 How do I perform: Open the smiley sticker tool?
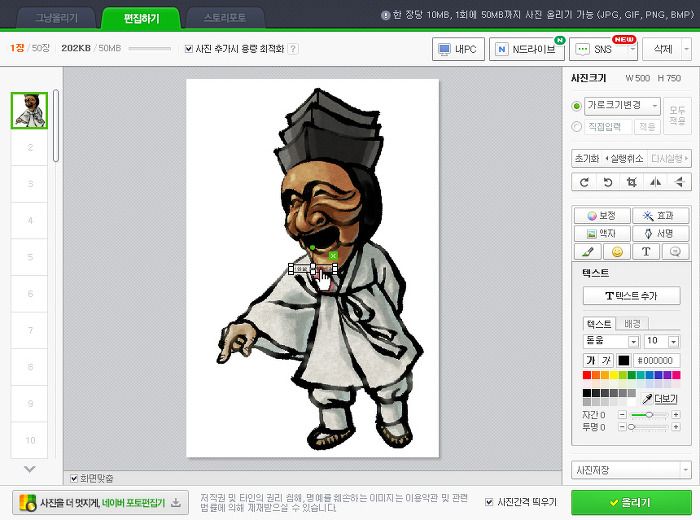click(617, 252)
